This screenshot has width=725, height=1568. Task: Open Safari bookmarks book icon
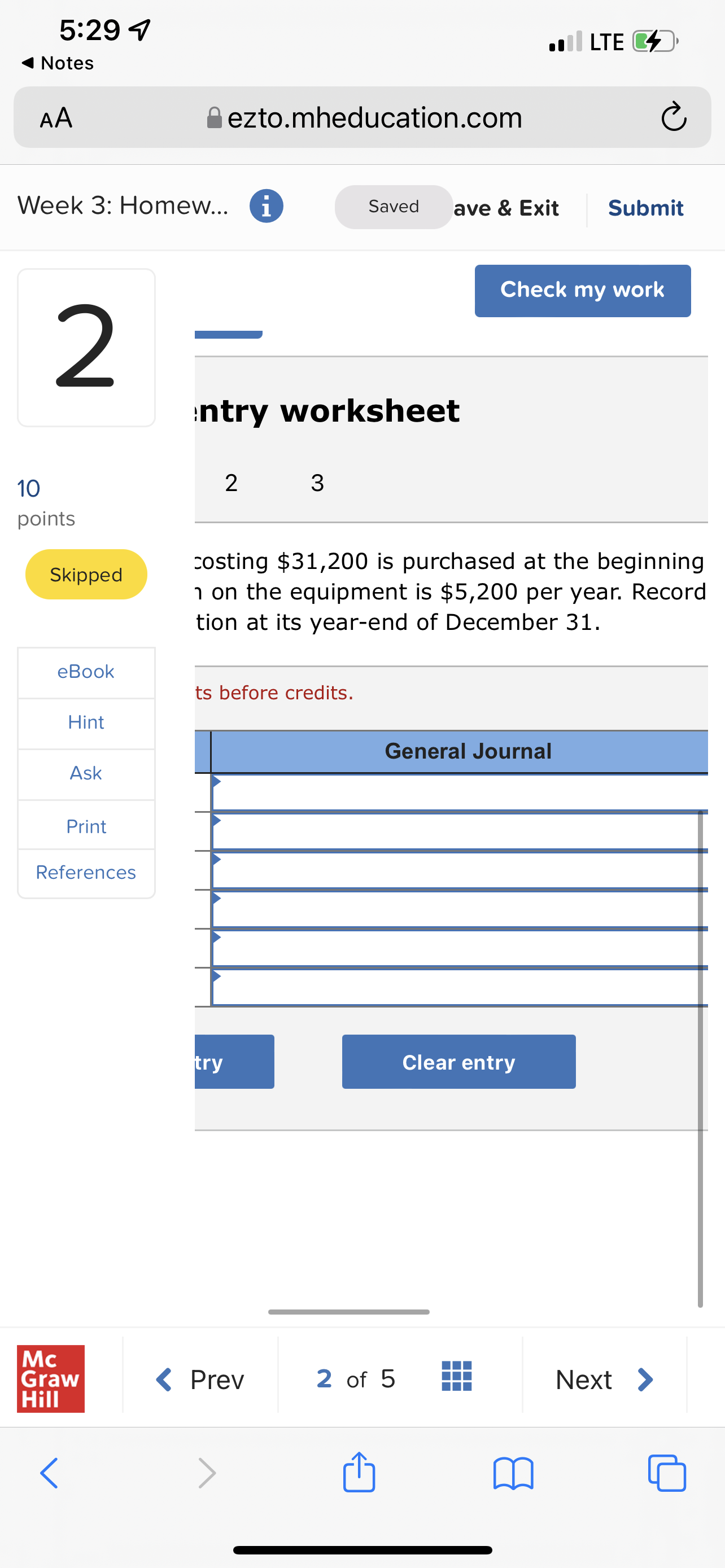(513, 1473)
